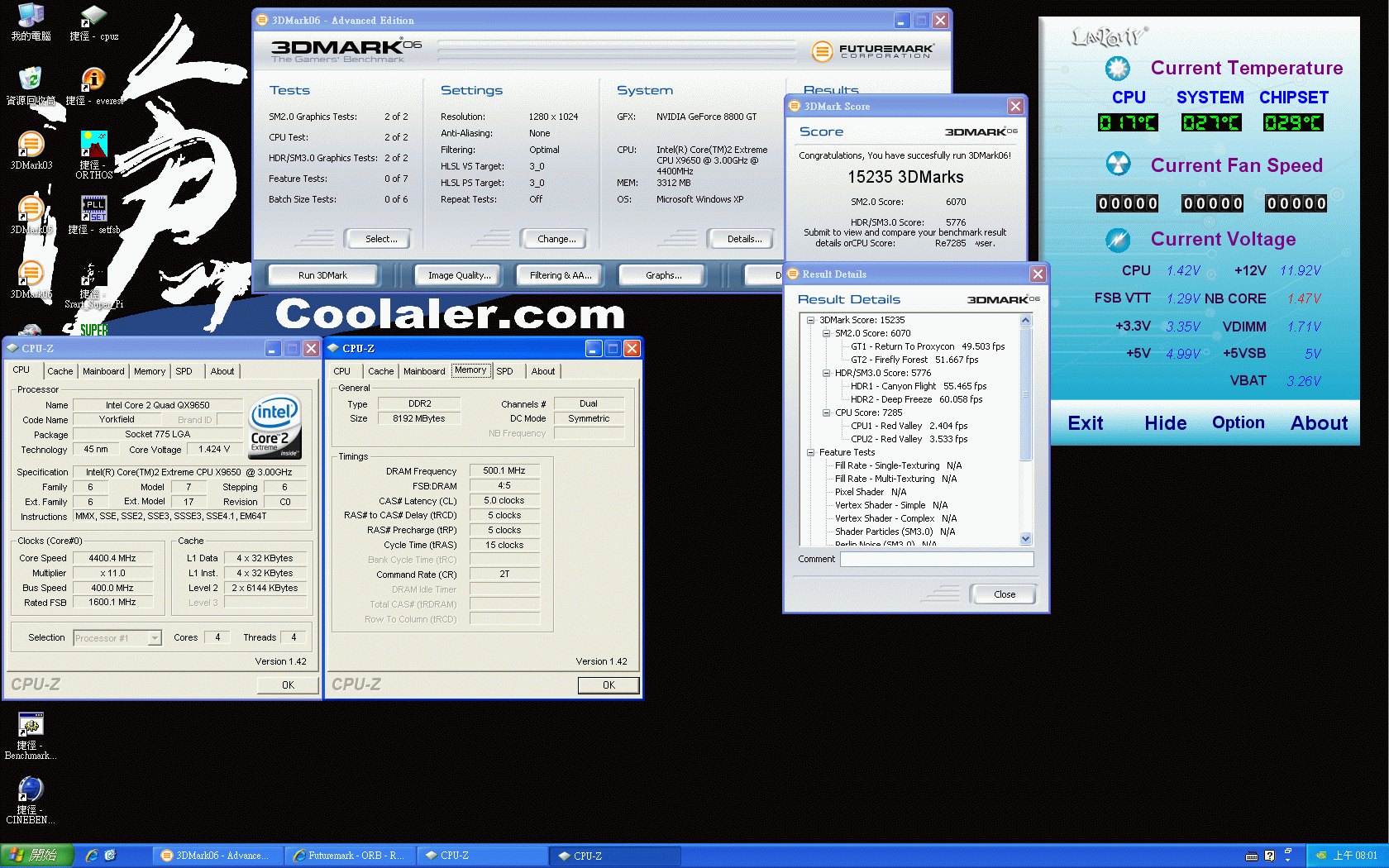This screenshot has width=1389, height=868.
Task: Launch Internet Explorer from quick launch
Action: pos(92,856)
